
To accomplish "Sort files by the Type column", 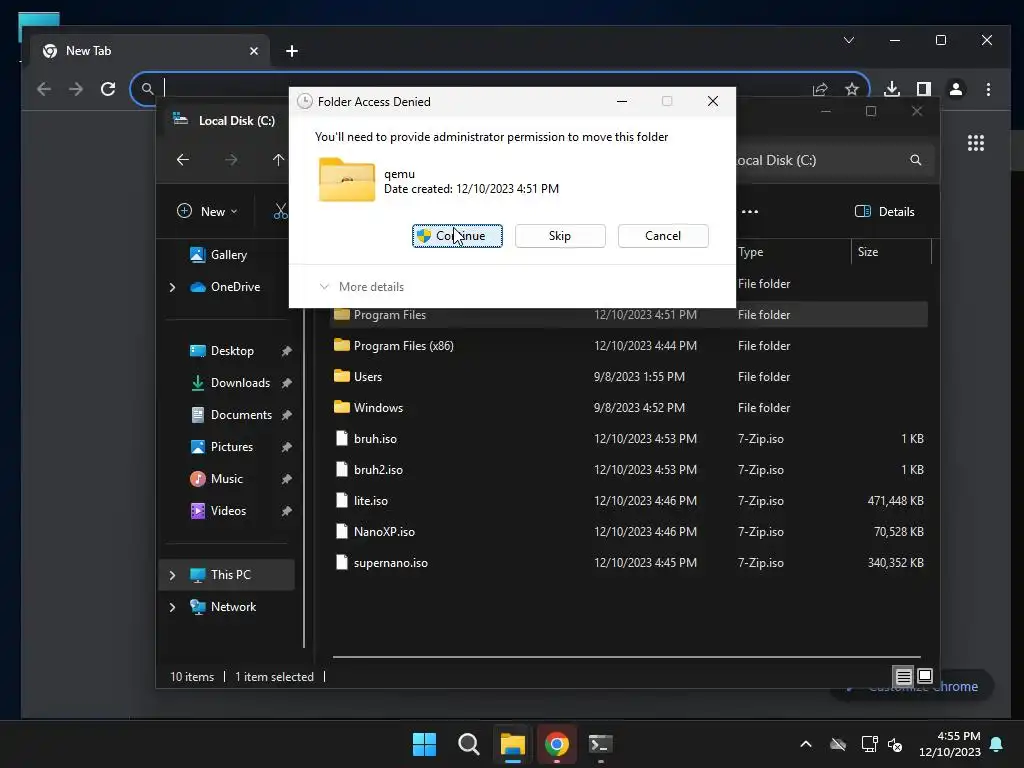I will pos(793,252).
